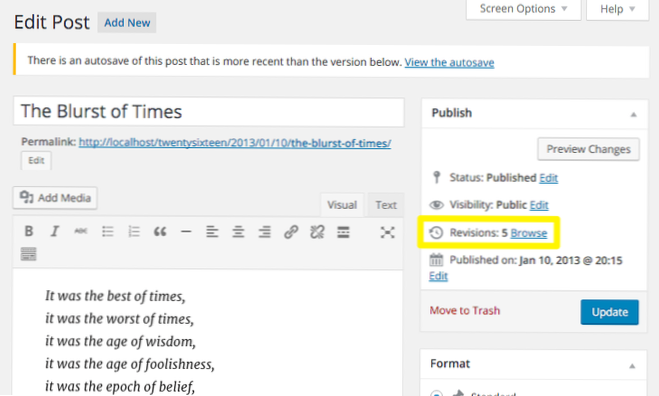
Task: Collapse the Publish panel
Action: (x=633, y=114)
